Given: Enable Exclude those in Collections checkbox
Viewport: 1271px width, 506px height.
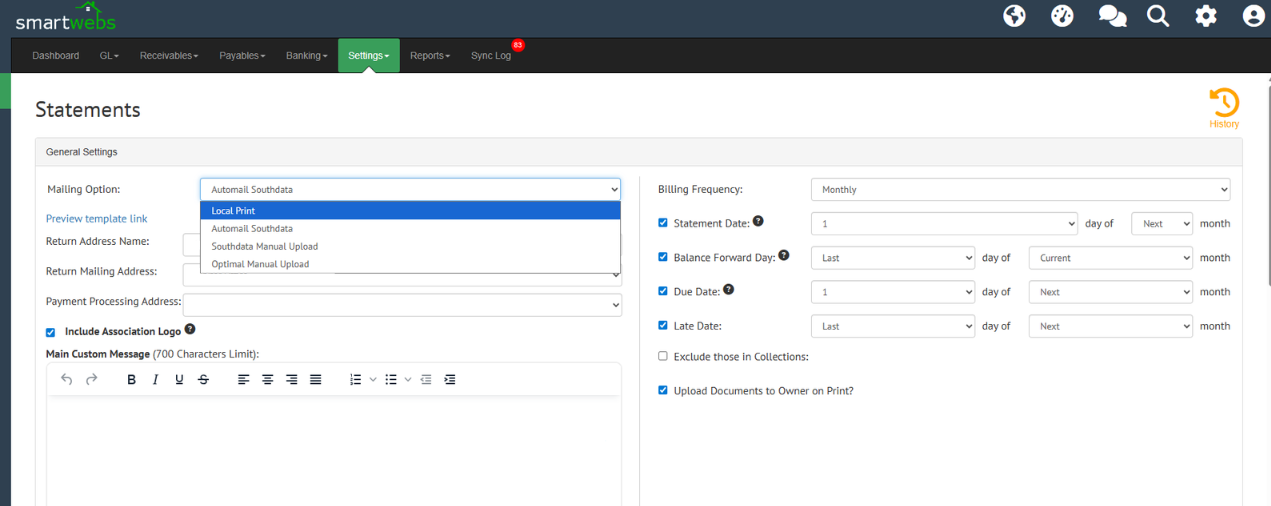Looking at the screenshot, I should click(663, 356).
